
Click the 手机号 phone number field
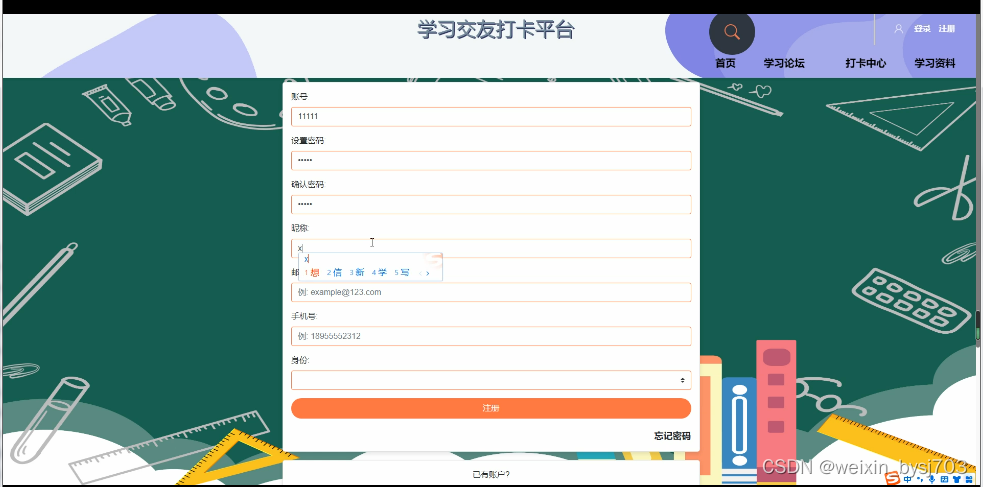491,336
